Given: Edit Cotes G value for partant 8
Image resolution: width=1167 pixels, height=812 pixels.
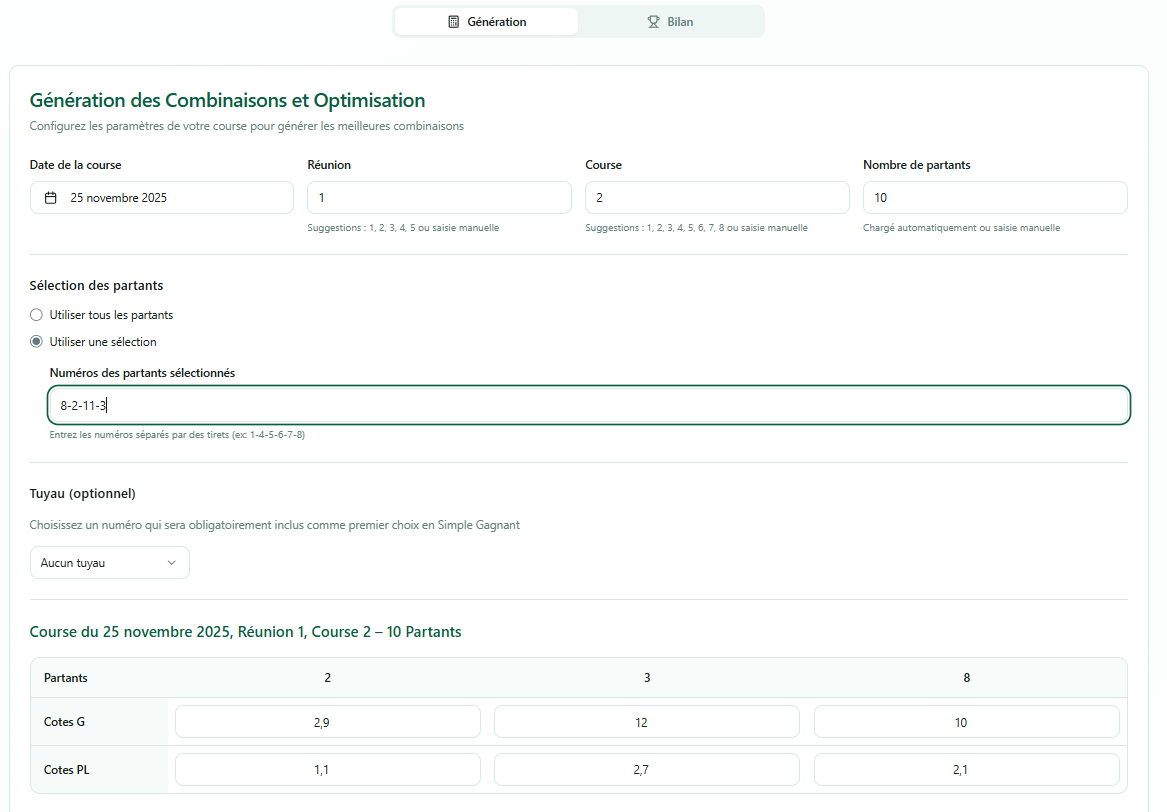Looking at the screenshot, I should (x=966, y=722).
